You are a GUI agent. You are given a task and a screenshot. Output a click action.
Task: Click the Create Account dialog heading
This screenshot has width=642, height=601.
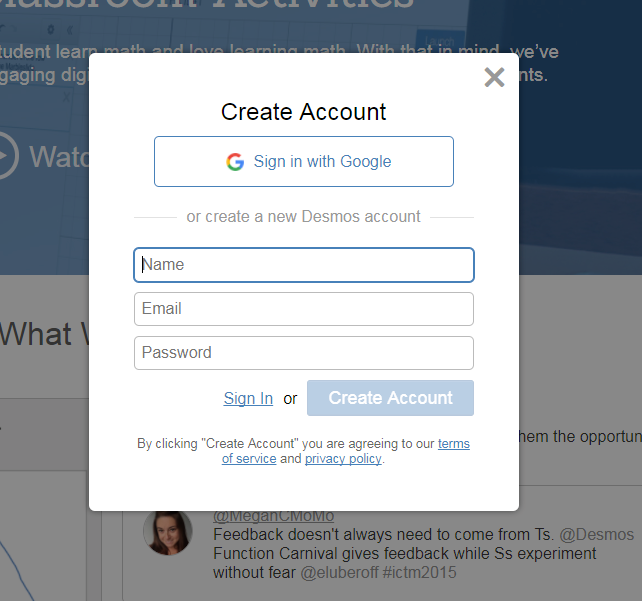point(303,112)
